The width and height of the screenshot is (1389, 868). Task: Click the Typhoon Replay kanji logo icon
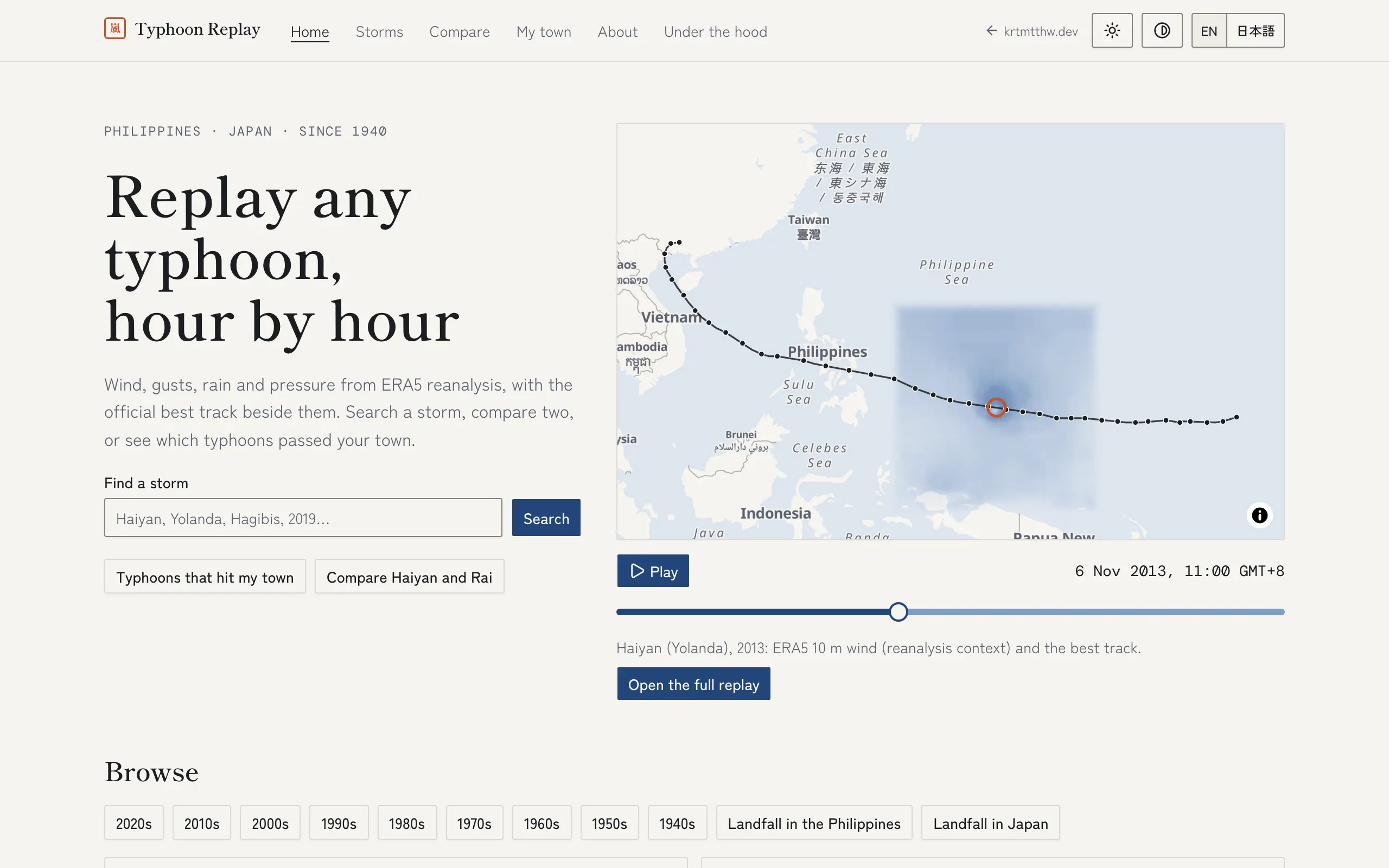click(x=115, y=28)
